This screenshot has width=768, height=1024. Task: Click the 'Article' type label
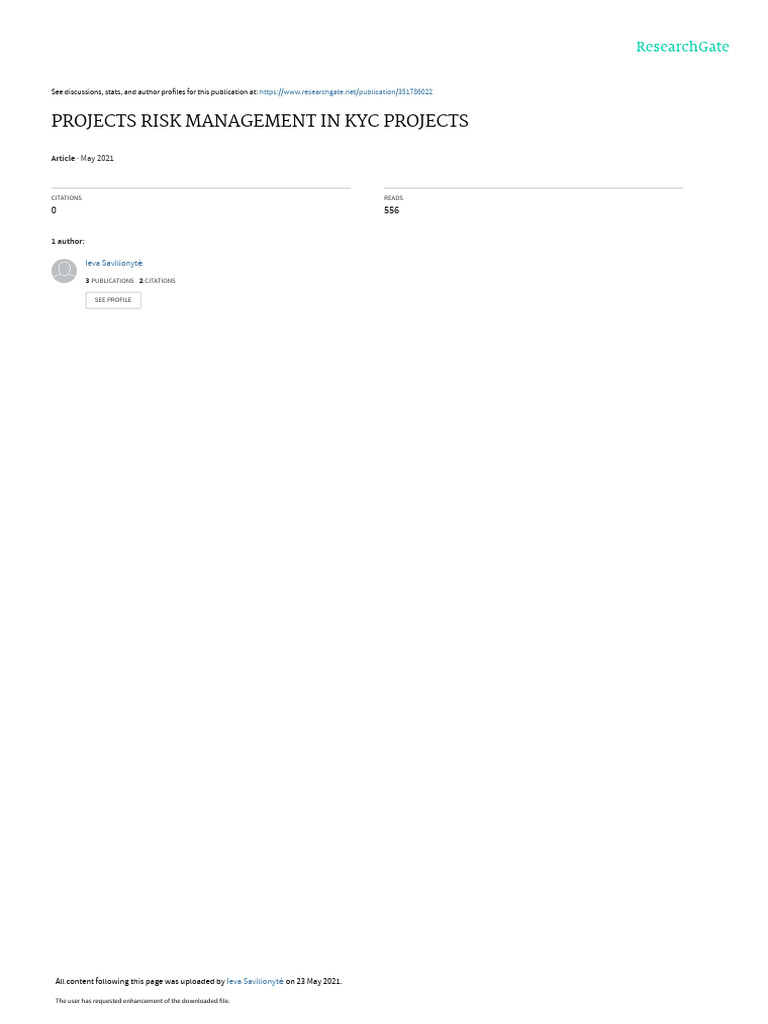(x=63, y=158)
